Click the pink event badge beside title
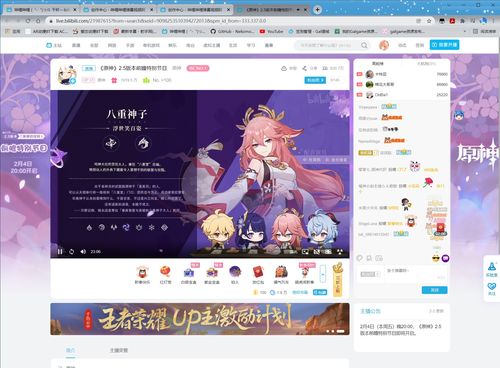Screen dimensions: 500x368 pos(198,68)
